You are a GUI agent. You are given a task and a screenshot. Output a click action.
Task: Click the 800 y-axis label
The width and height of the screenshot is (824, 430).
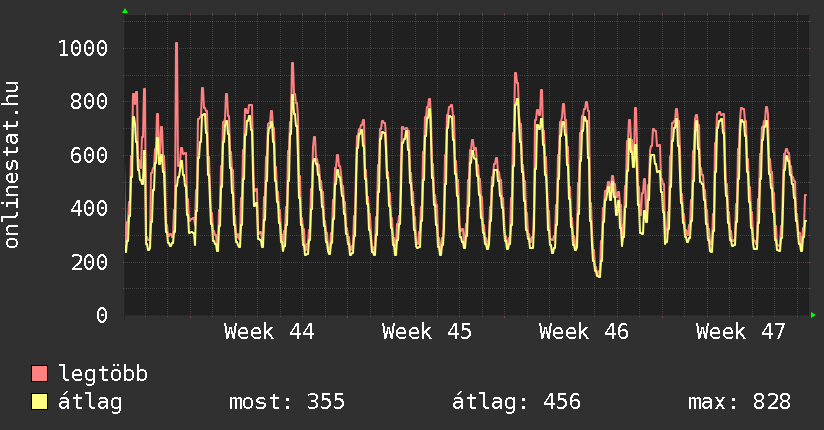[89, 101]
